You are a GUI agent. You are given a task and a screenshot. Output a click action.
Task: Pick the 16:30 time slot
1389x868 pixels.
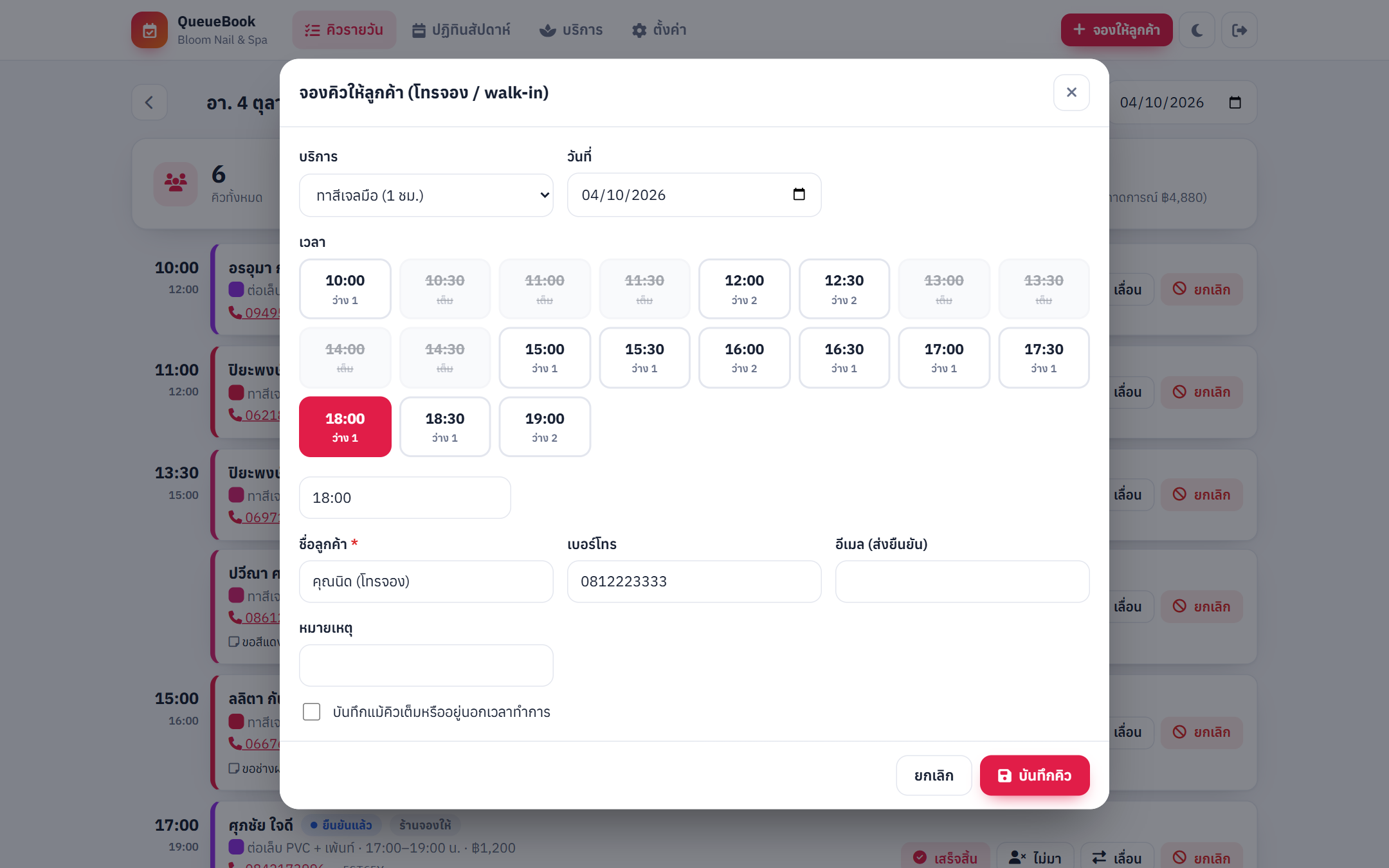point(844,357)
